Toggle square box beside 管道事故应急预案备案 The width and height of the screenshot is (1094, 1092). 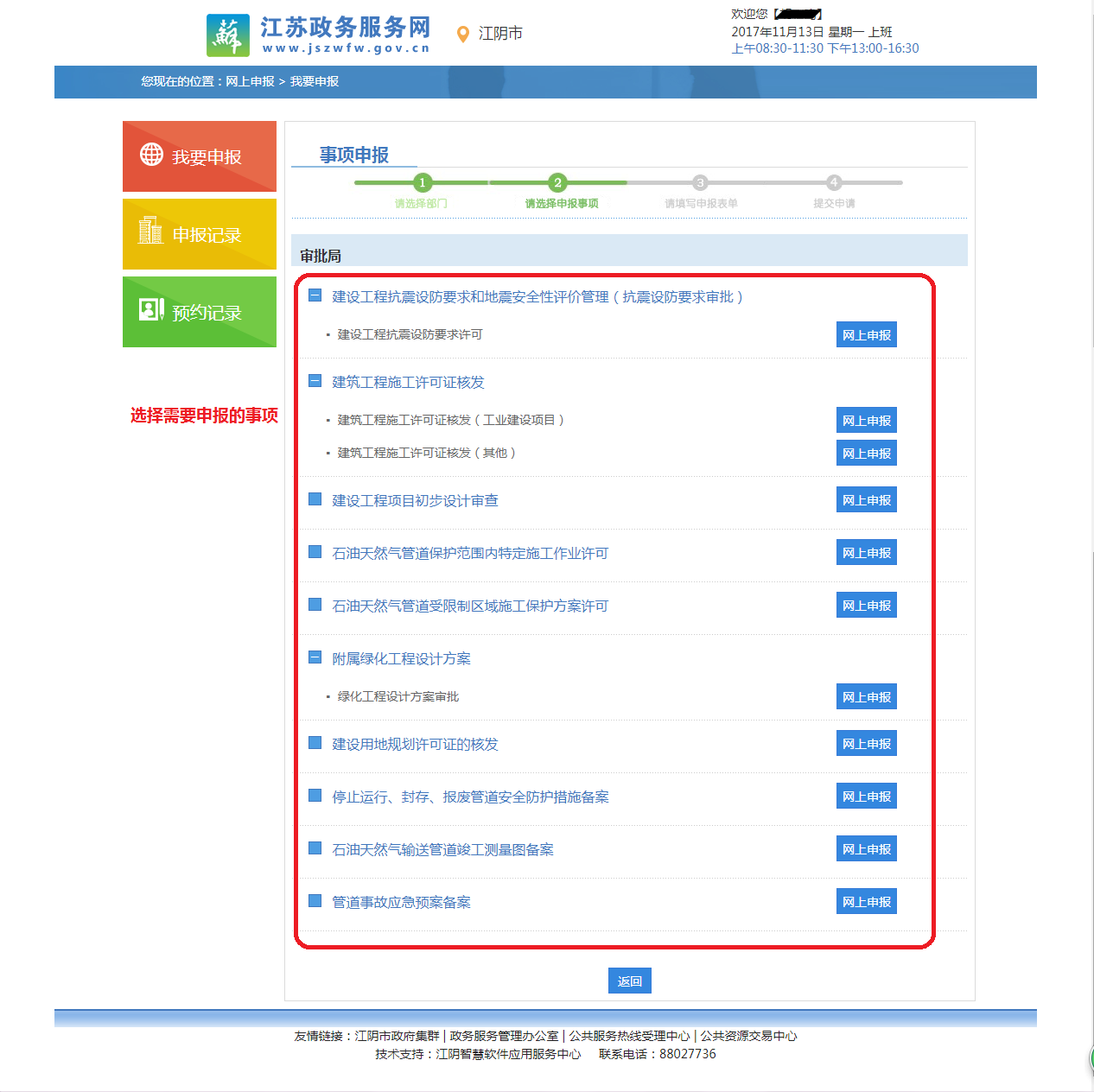click(x=315, y=901)
